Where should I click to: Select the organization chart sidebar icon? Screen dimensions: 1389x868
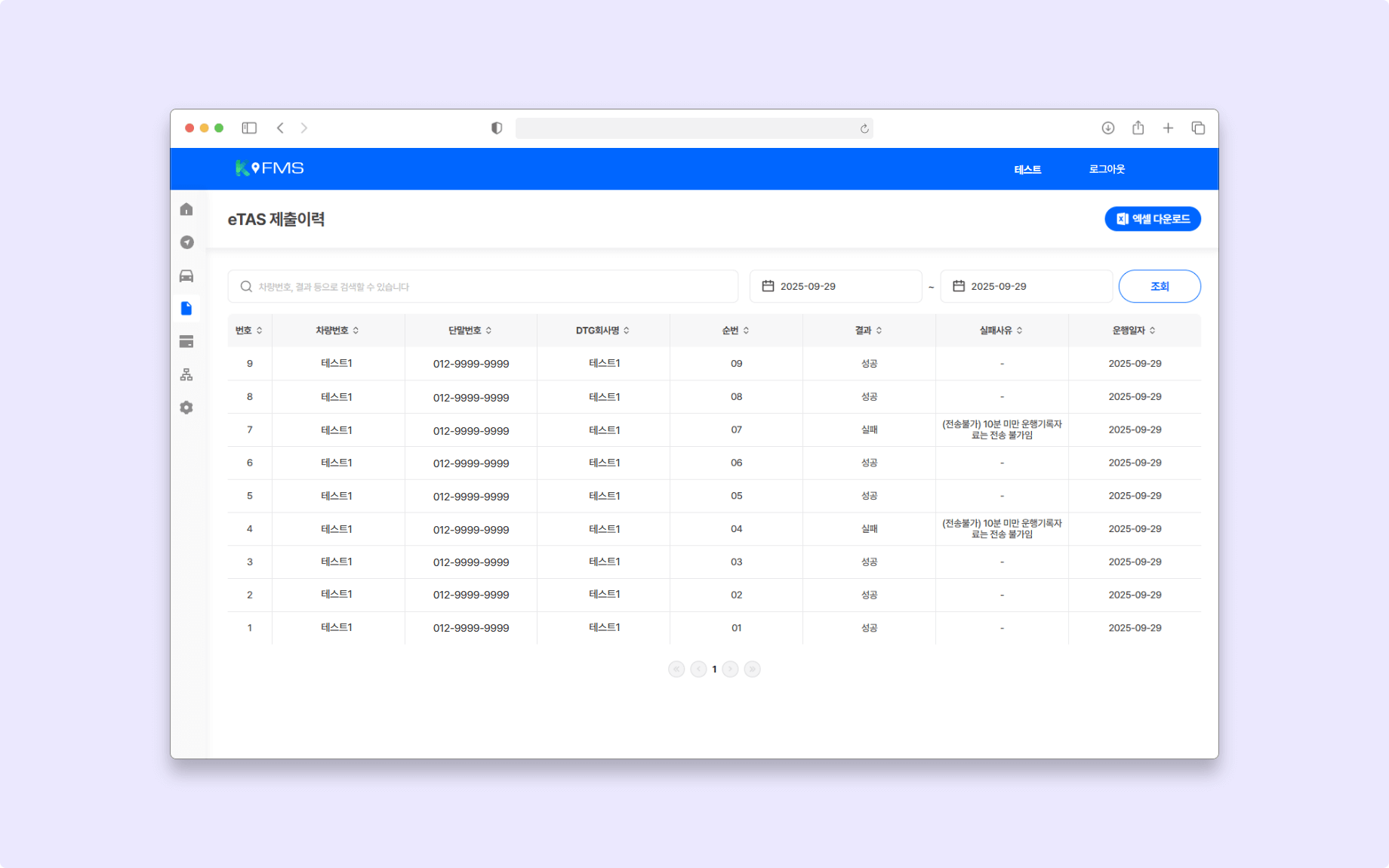coord(186,374)
